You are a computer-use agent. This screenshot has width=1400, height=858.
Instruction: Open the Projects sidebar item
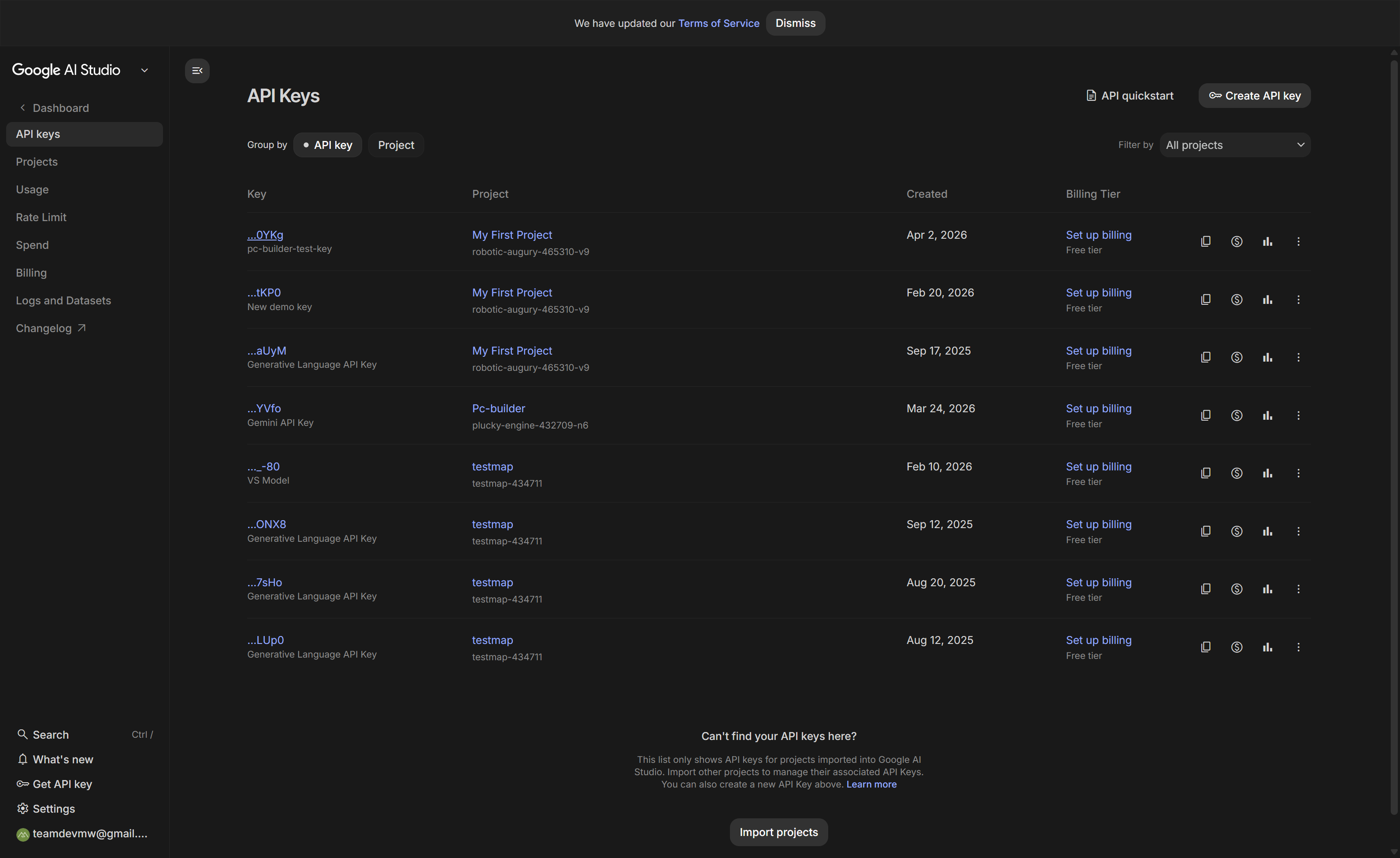(84, 162)
